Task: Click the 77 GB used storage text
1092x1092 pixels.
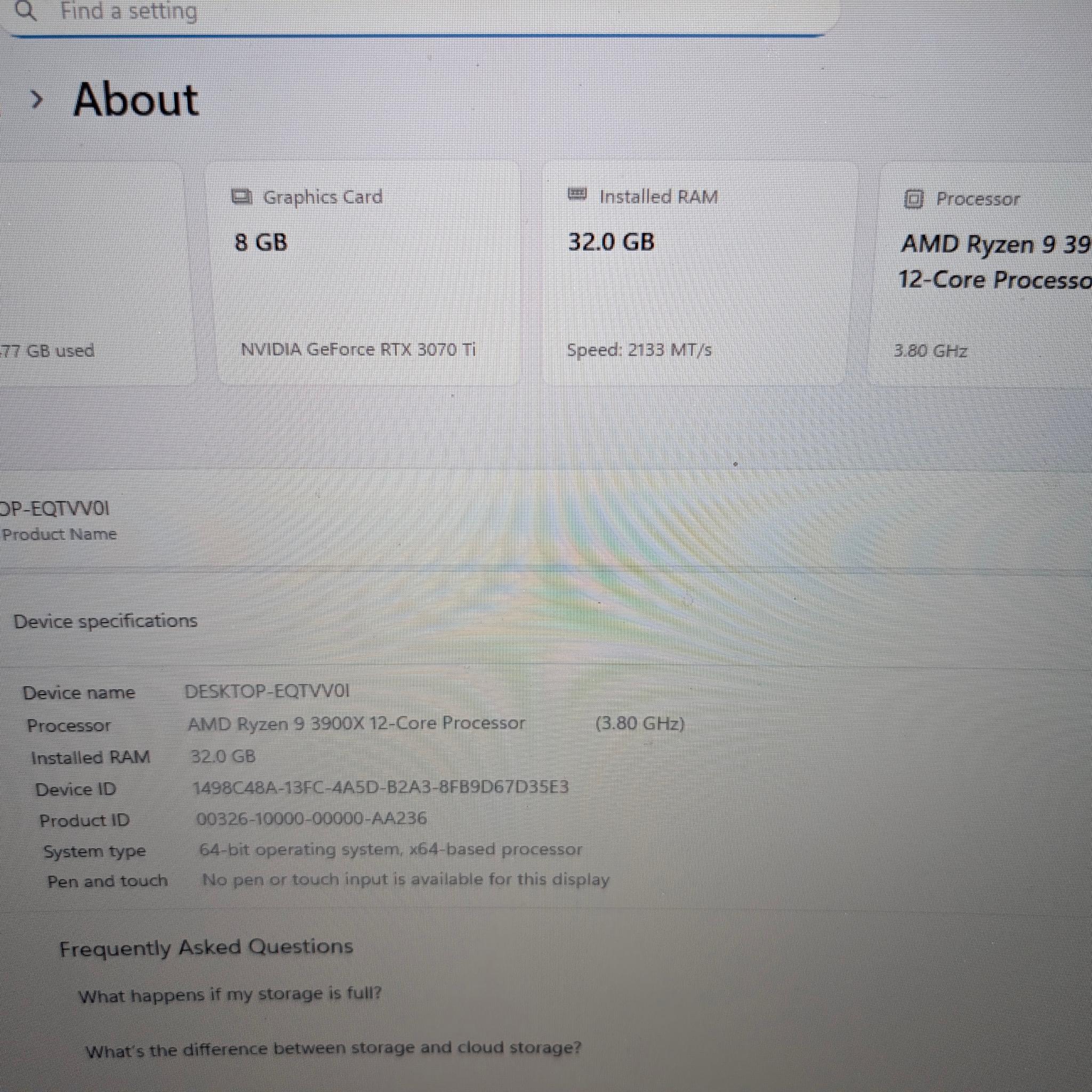Action: 47,350
